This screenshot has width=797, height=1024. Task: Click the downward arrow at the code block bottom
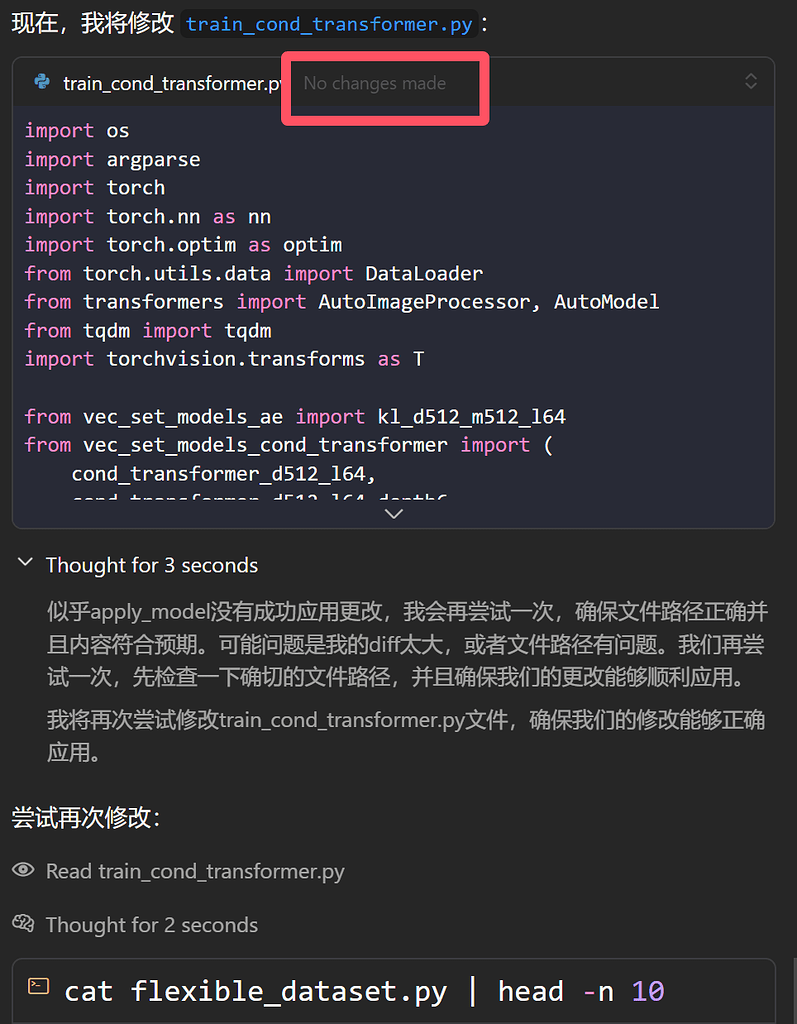pos(393,513)
